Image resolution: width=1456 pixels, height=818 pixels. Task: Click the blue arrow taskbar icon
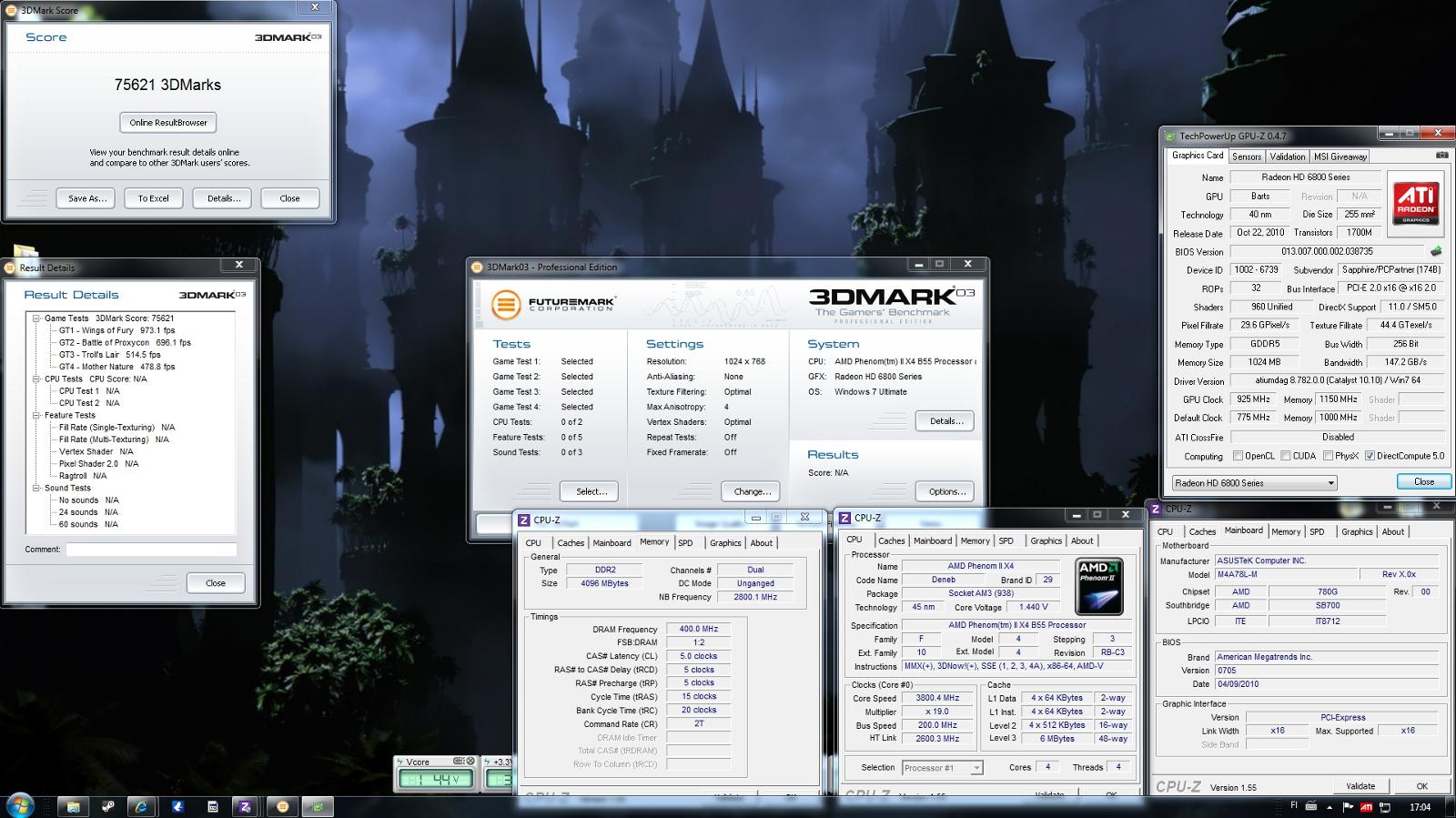click(177, 806)
